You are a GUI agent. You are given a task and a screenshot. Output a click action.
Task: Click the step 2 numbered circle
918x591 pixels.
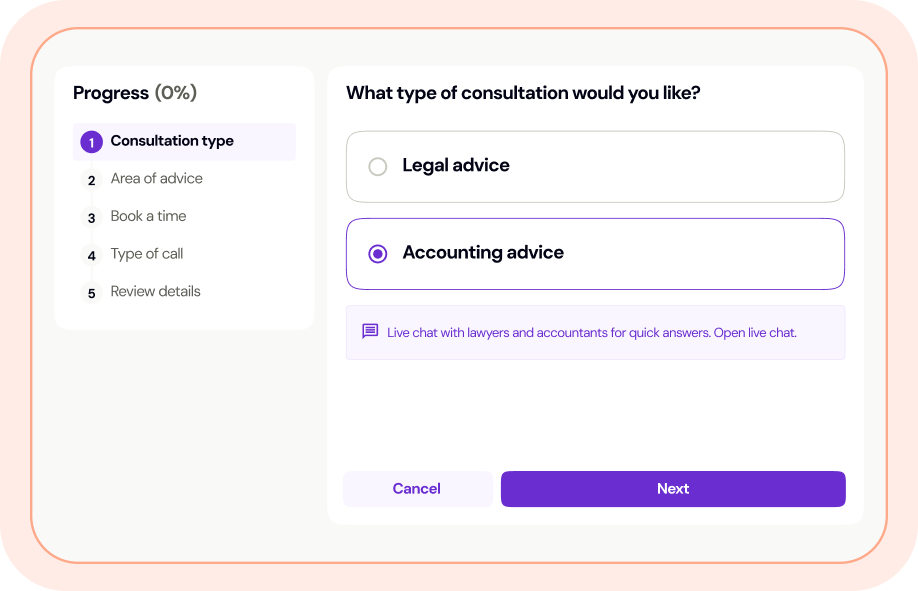tap(91, 179)
